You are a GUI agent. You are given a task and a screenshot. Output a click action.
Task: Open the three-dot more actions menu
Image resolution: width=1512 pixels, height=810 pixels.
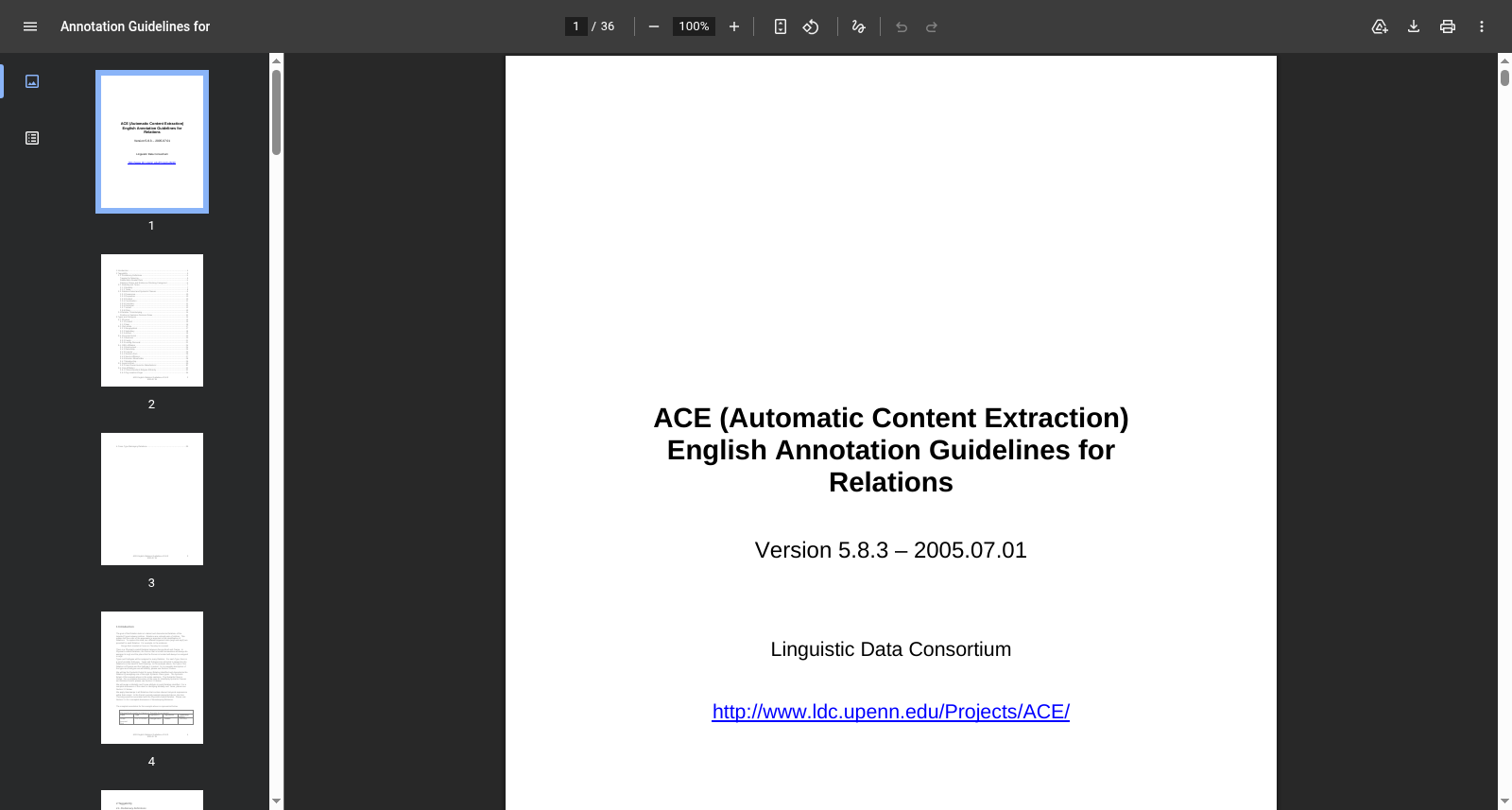(x=1482, y=26)
